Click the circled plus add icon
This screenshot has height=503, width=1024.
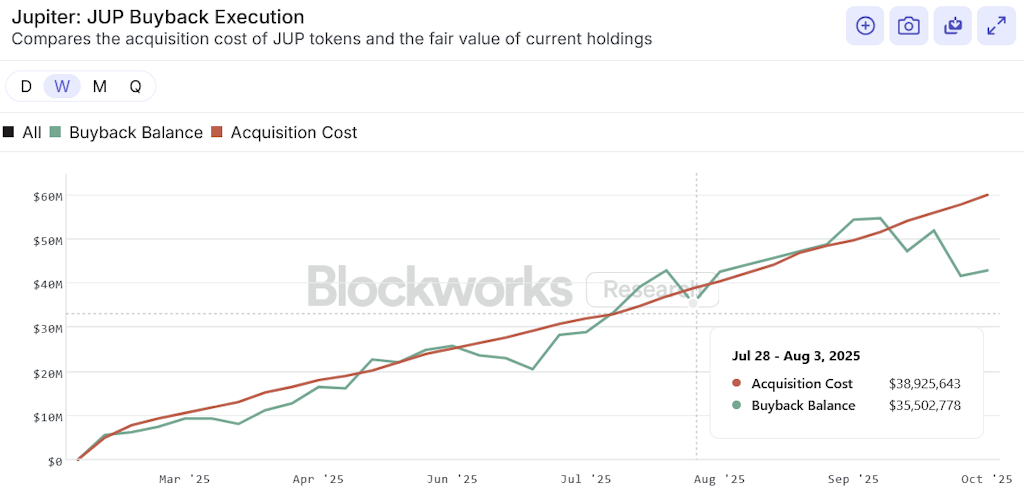click(x=865, y=26)
